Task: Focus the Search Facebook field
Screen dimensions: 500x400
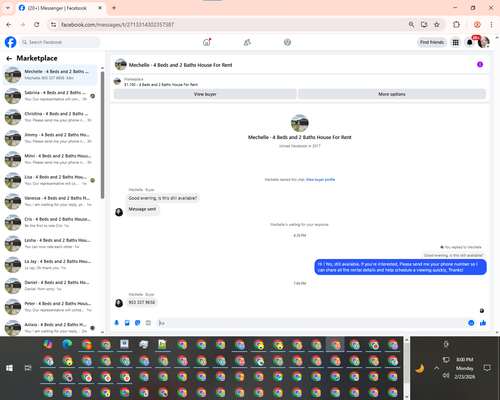Action: coord(60,42)
